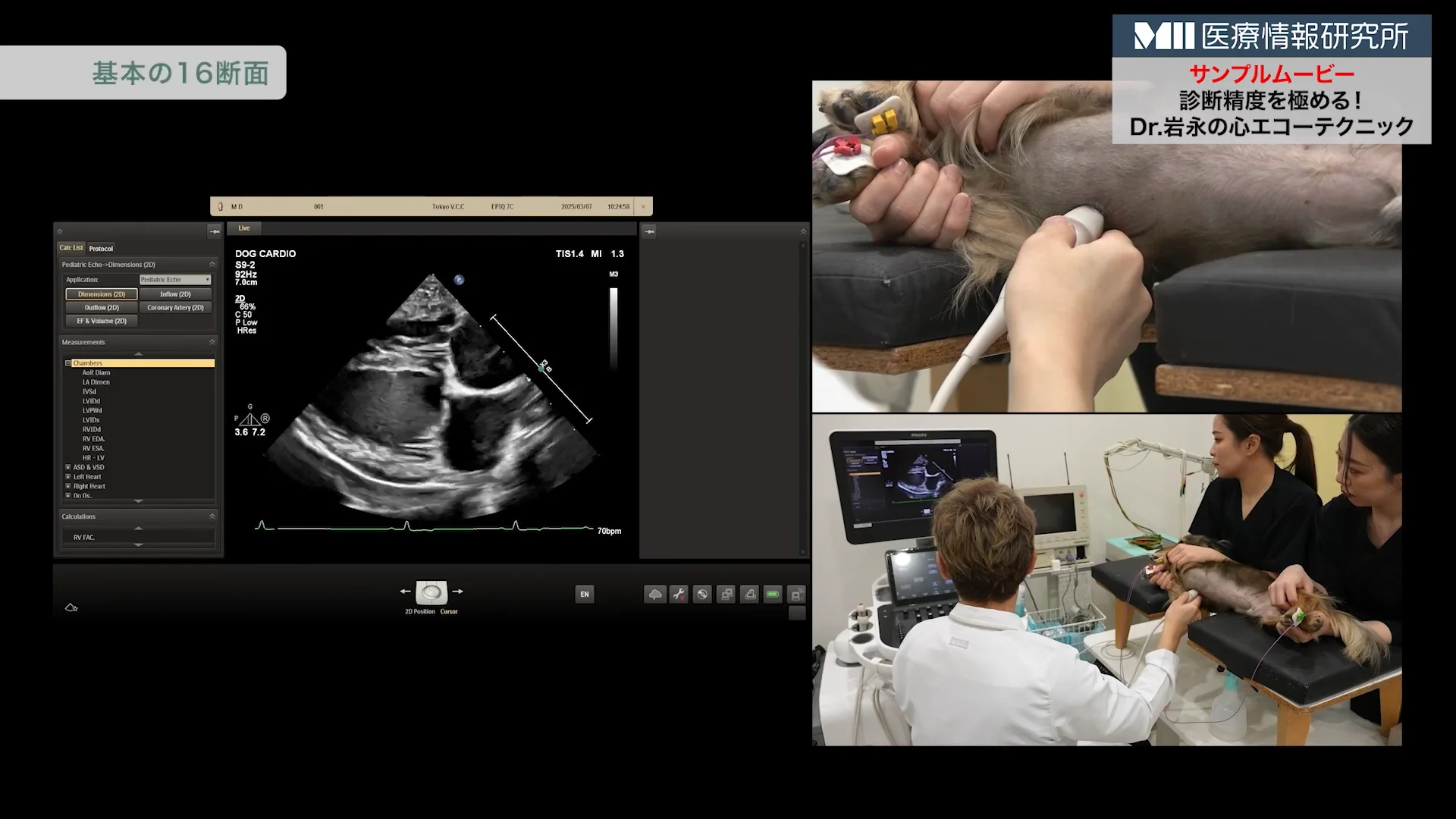Image resolution: width=1456 pixels, height=819 pixels.
Task: Select LA Dimen measurement
Action: click(x=96, y=382)
